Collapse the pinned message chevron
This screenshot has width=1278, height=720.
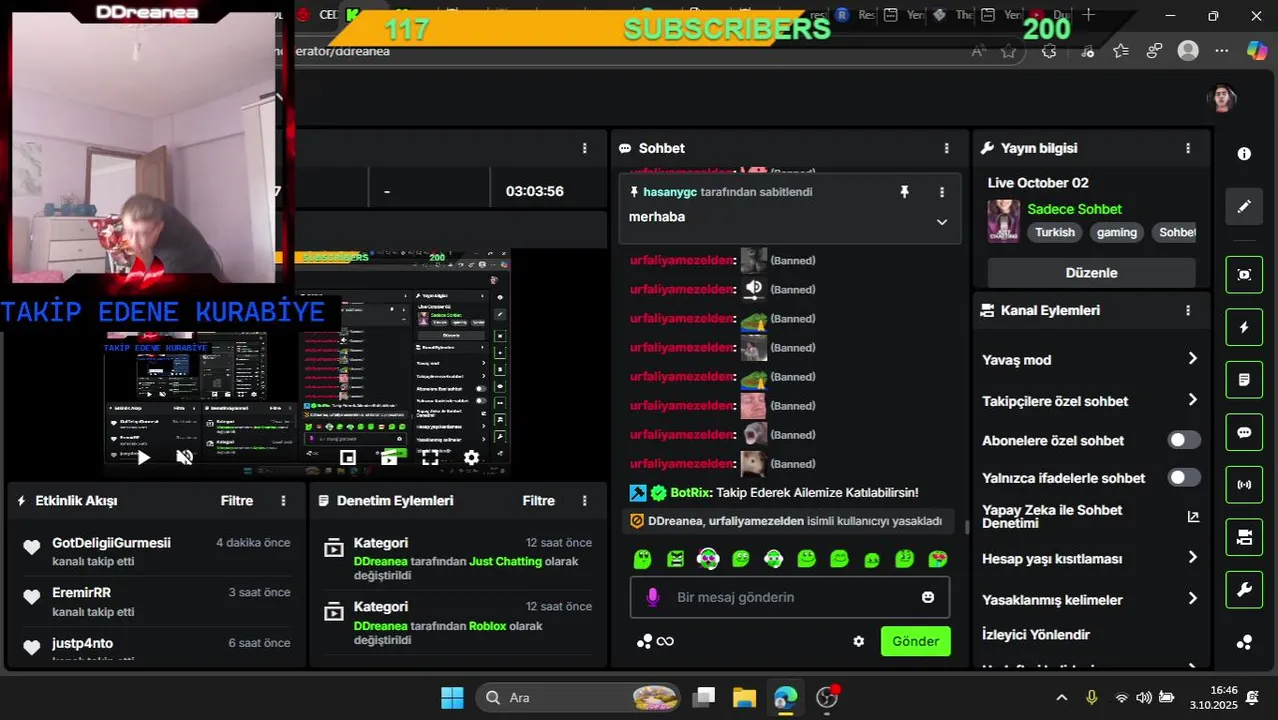pos(941,222)
